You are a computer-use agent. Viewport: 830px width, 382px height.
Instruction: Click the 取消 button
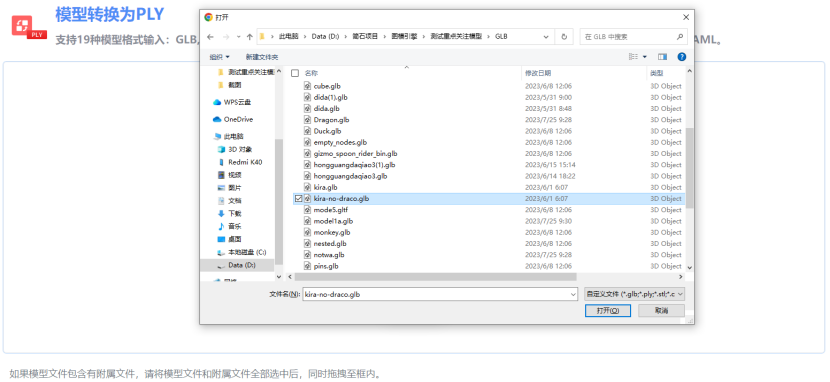point(661,311)
